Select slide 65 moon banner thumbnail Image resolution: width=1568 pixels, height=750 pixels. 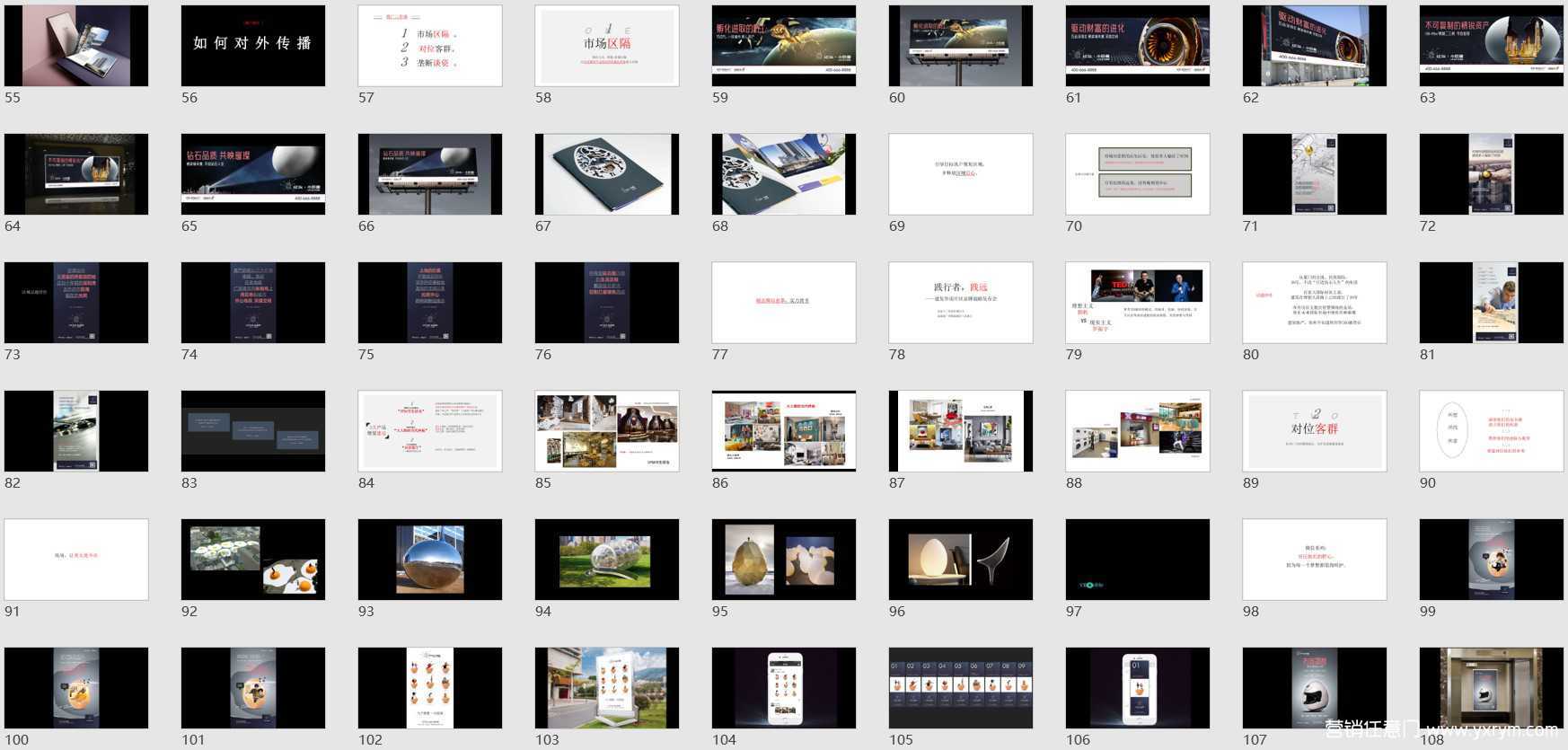(253, 174)
